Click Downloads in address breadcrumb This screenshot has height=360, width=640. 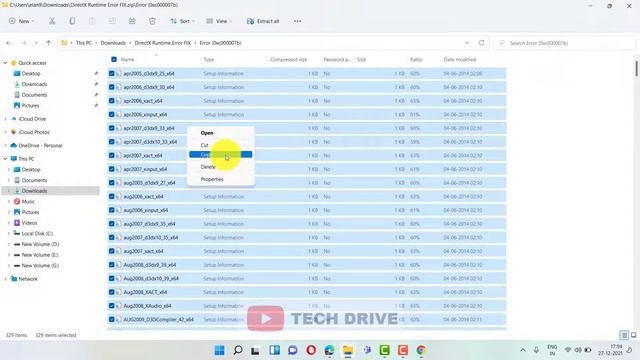[x=113, y=43]
